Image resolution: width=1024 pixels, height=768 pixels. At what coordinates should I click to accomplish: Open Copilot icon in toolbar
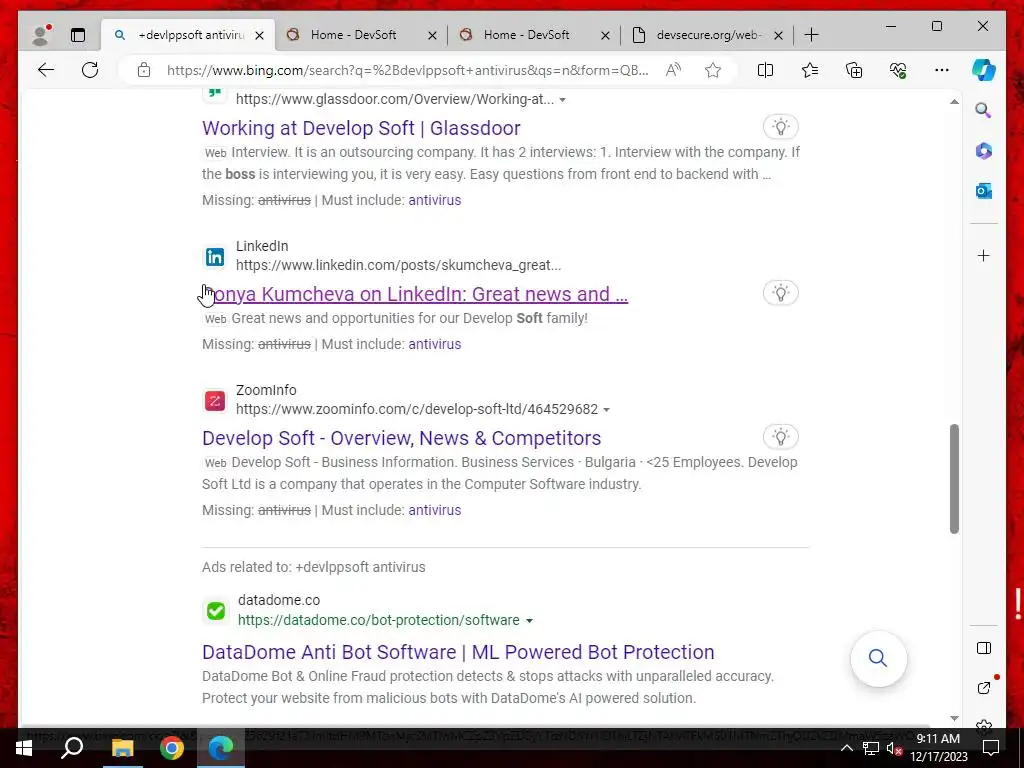(984, 70)
